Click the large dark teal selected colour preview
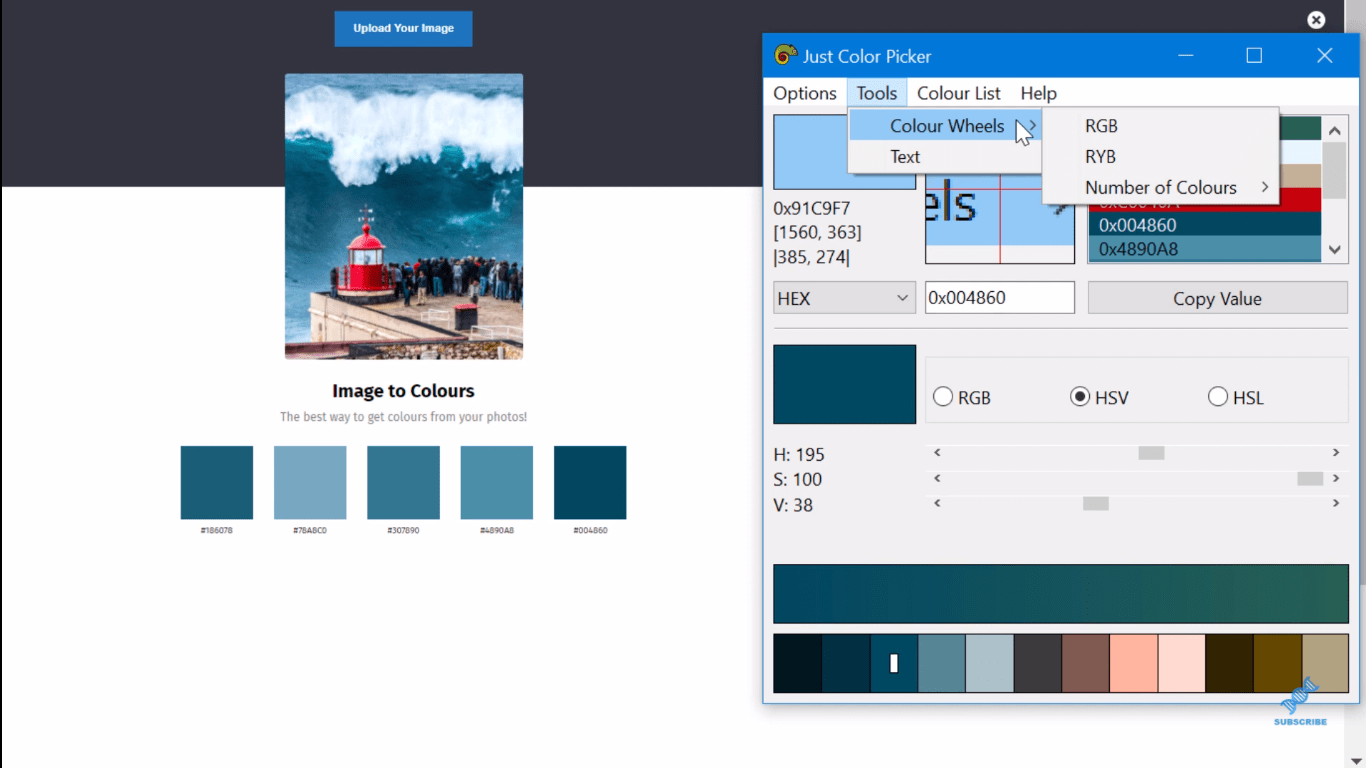This screenshot has height=768, width=1366. point(844,384)
